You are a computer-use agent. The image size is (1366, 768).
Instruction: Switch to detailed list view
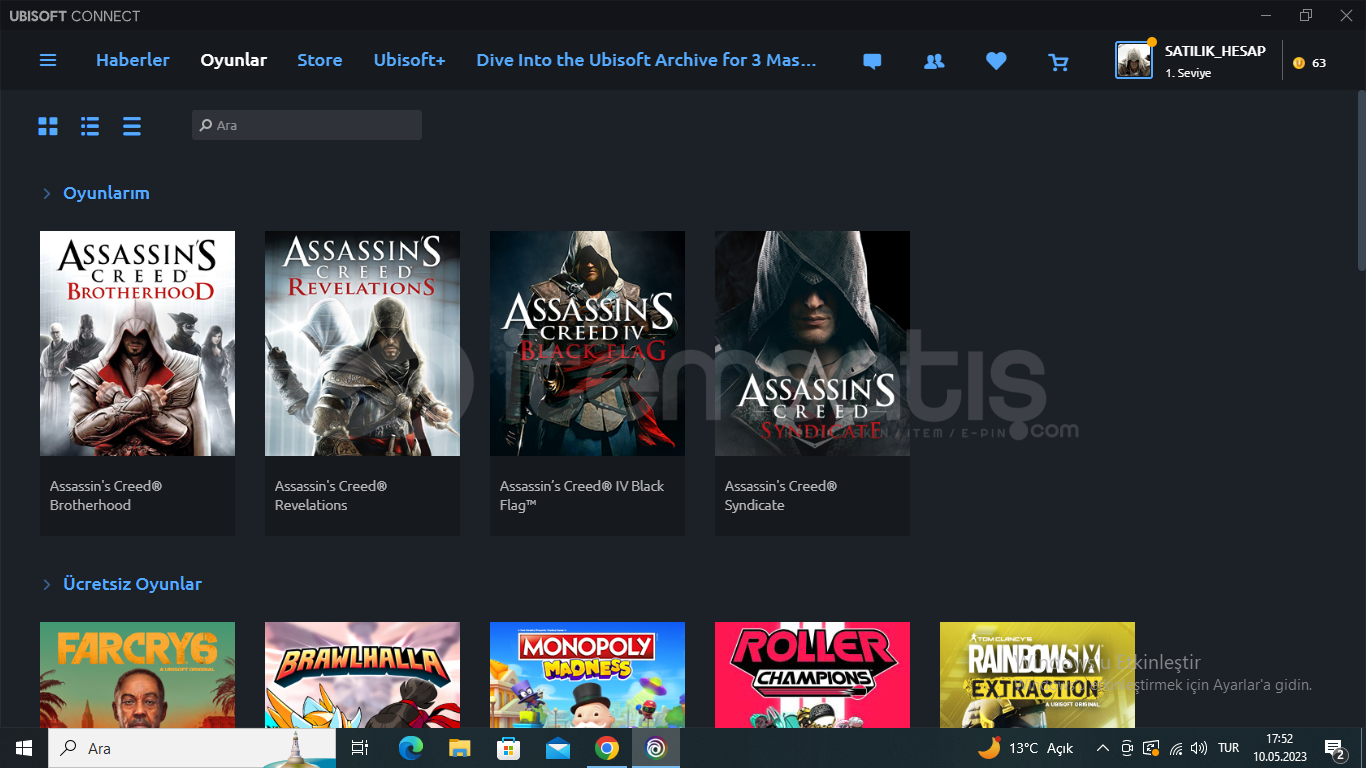point(90,126)
